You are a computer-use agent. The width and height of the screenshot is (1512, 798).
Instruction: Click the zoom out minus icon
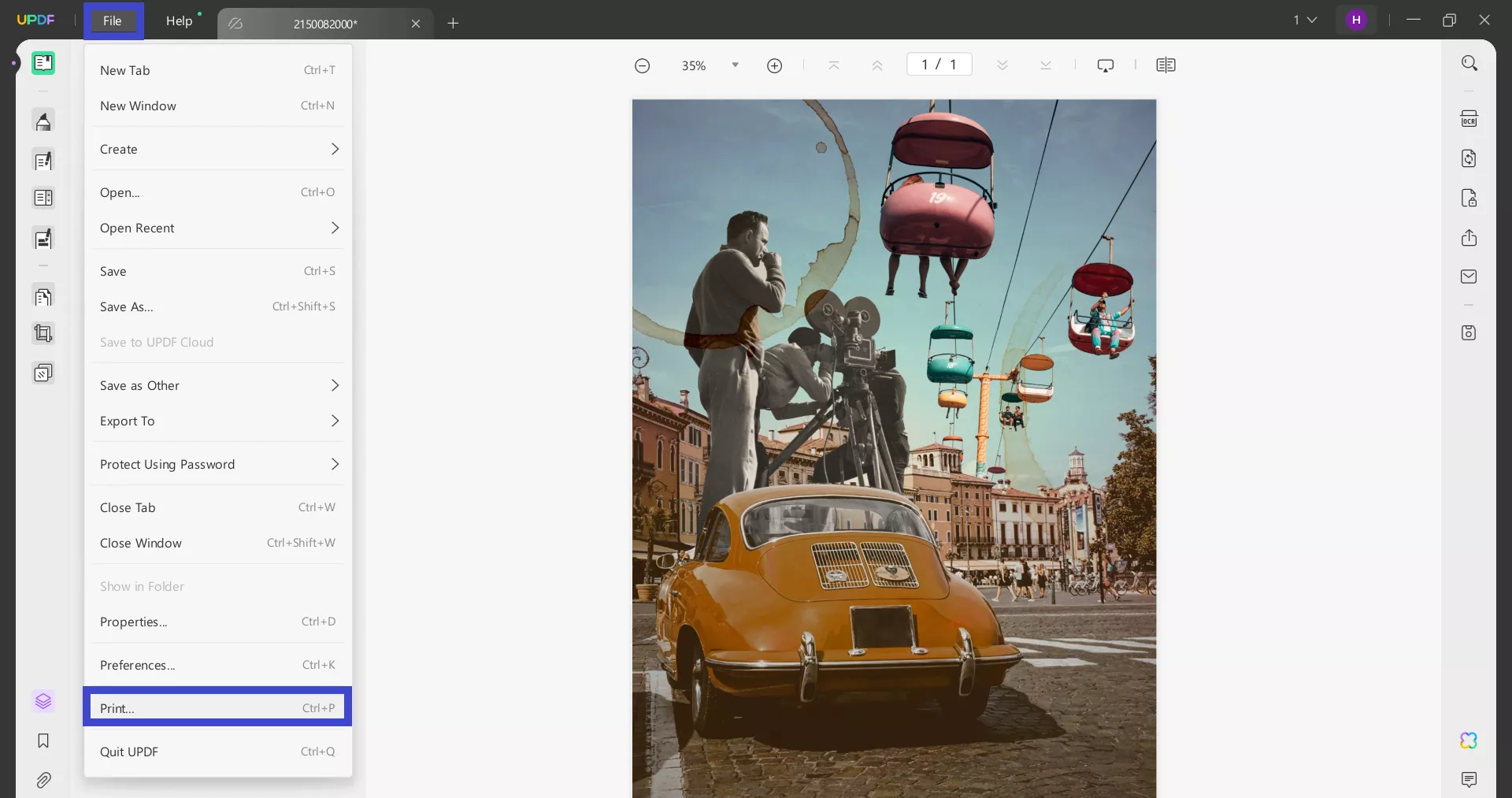(642, 65)
